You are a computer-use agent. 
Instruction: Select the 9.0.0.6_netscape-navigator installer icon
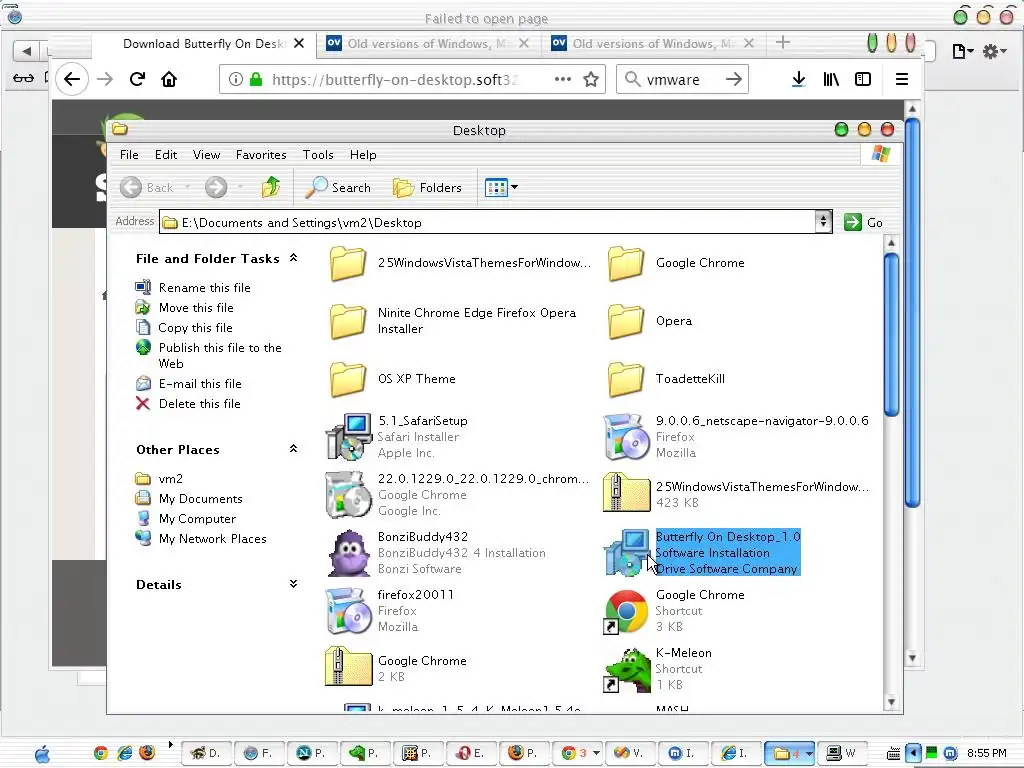[x=627, y=437]
